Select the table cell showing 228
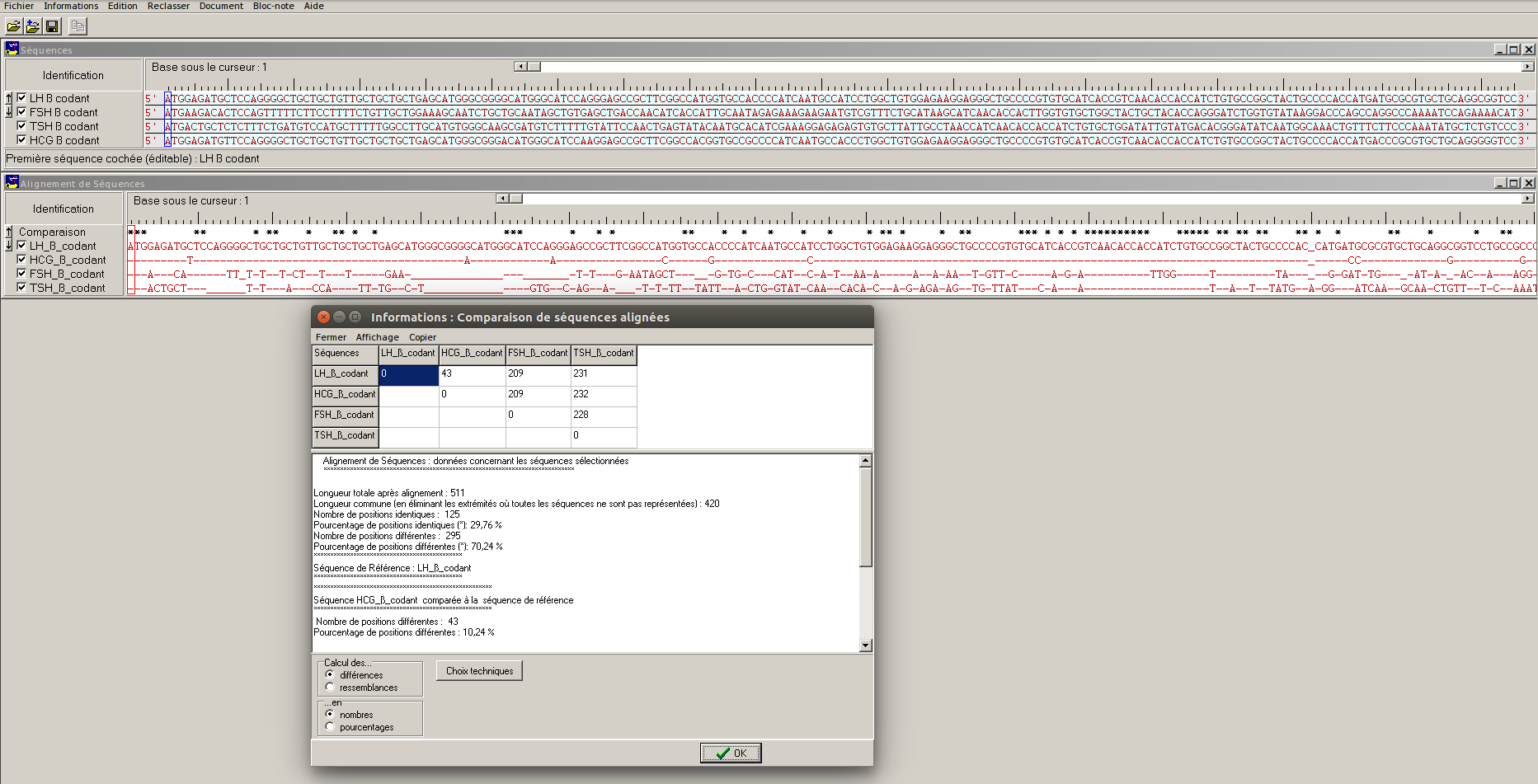 604,416
